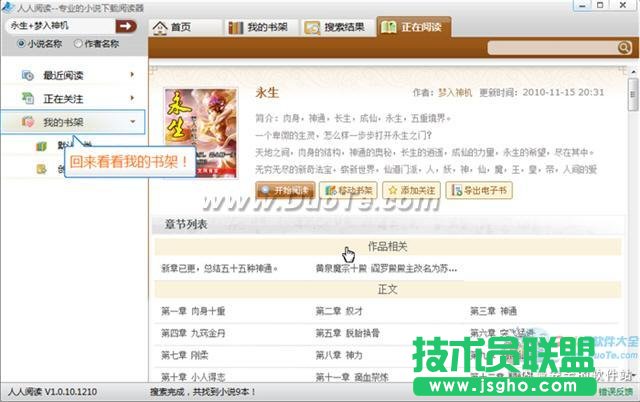Open chapter 第二章 奴才
This screenshot has height=402, width=640.
[x=339, y=311]
